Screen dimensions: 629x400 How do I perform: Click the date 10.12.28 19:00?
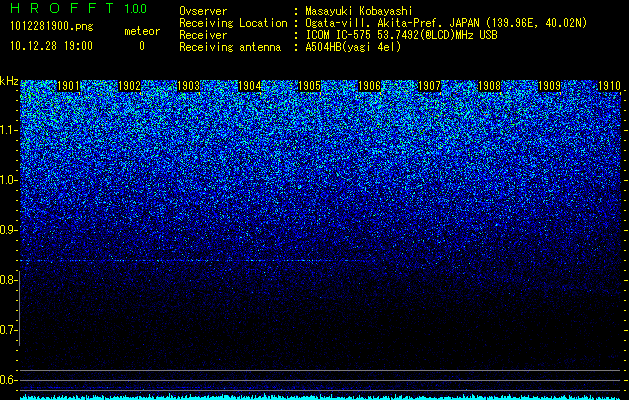click(x=51, y=46)
